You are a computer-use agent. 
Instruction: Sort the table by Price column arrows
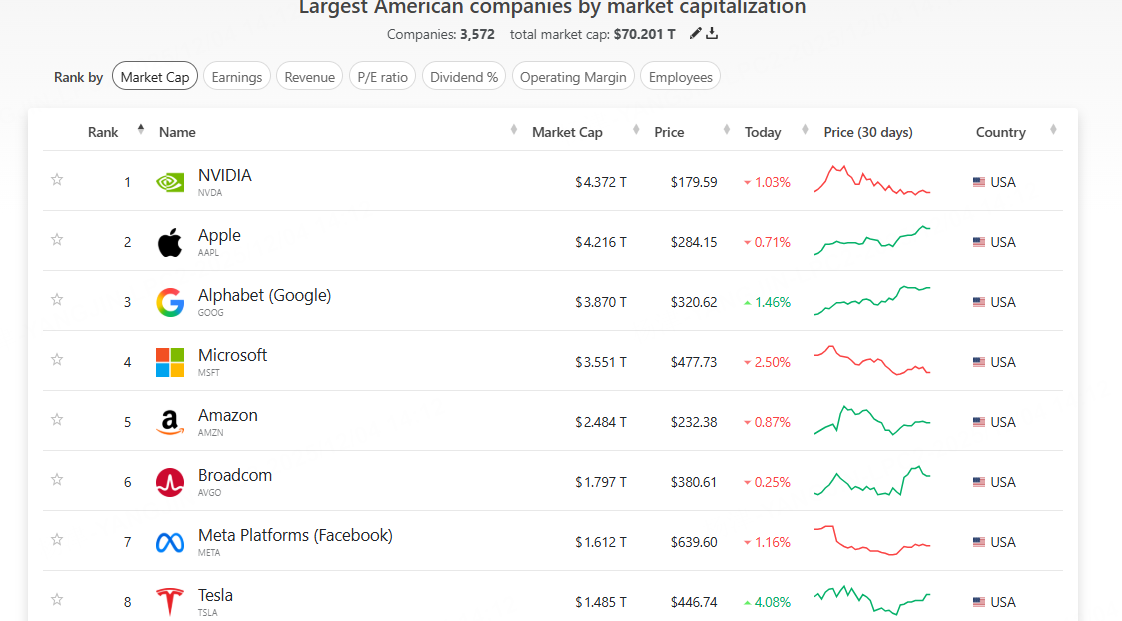(x=726, y=131)
